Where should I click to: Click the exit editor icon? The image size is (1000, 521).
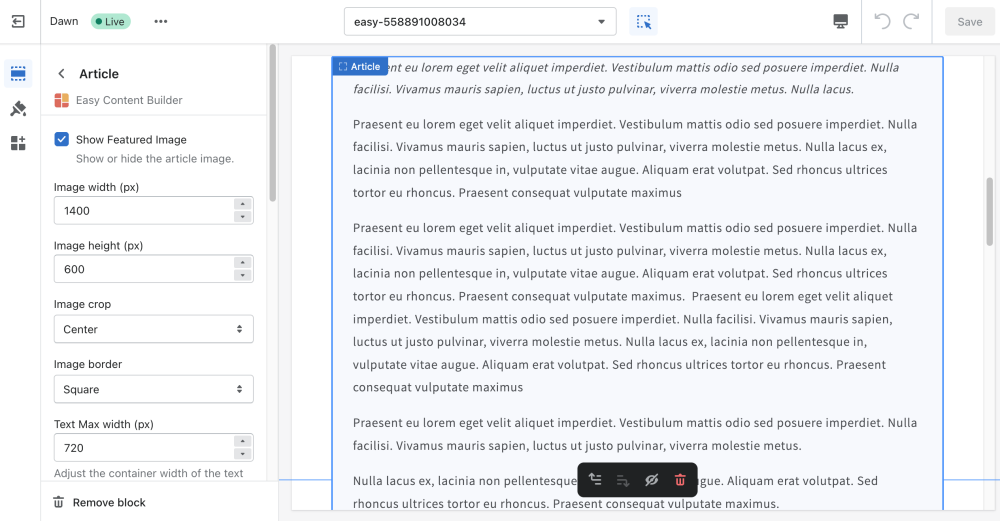pyautogui.click(x=18, y=21)
